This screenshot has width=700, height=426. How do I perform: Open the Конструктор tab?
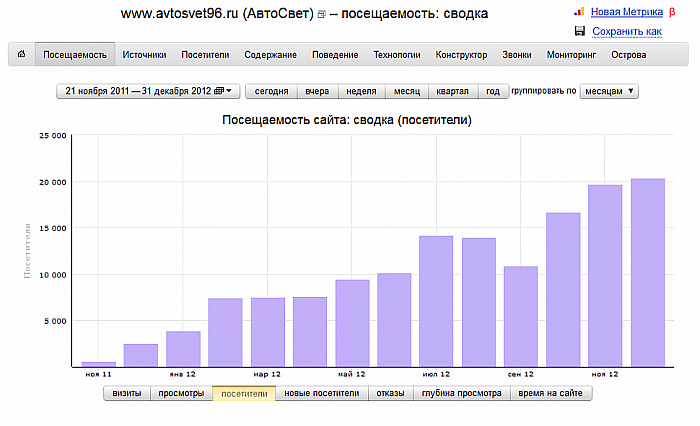[461, 54]
